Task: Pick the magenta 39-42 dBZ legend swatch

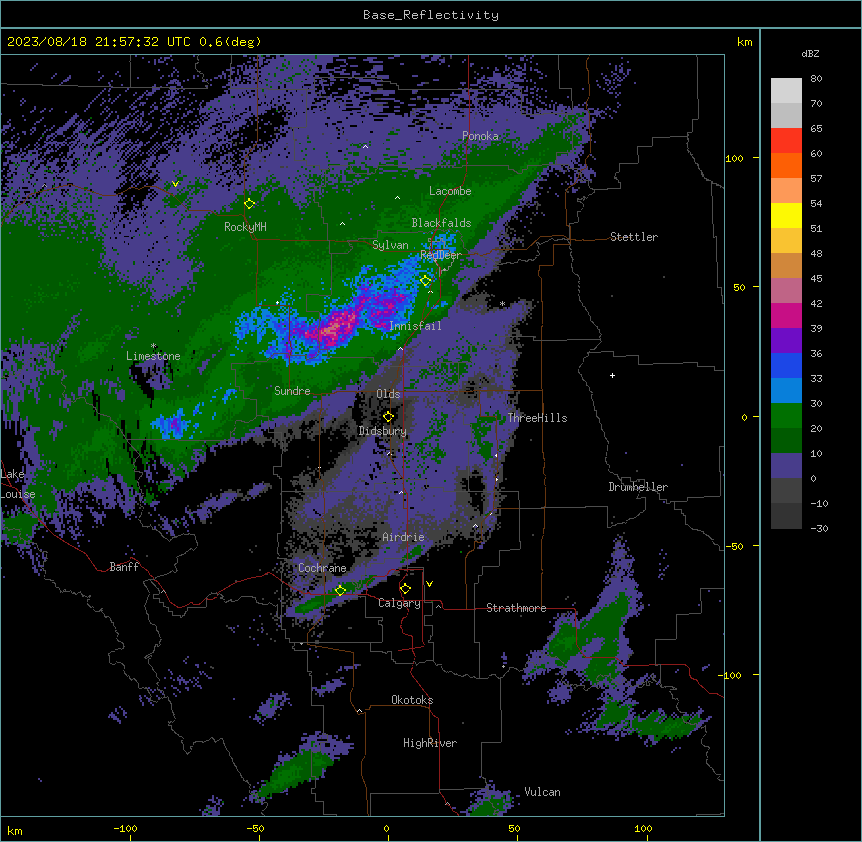Action: point(786,316)
